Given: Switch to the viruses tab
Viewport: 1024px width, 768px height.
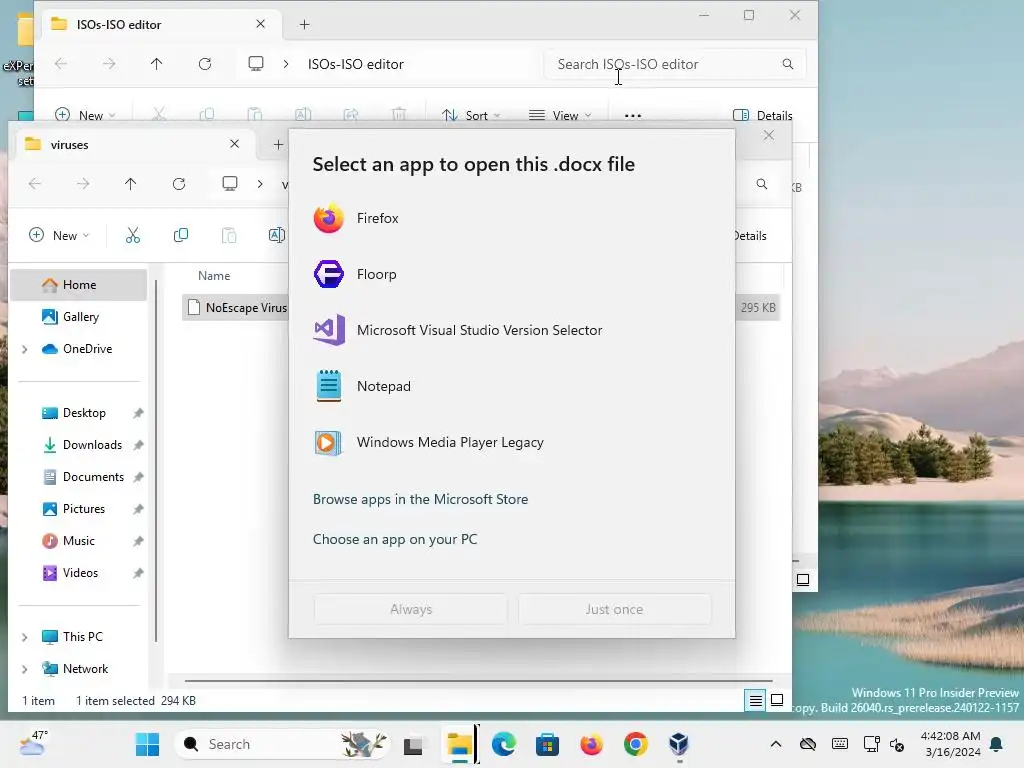Looking at the screenshot, I should point(134,144).
